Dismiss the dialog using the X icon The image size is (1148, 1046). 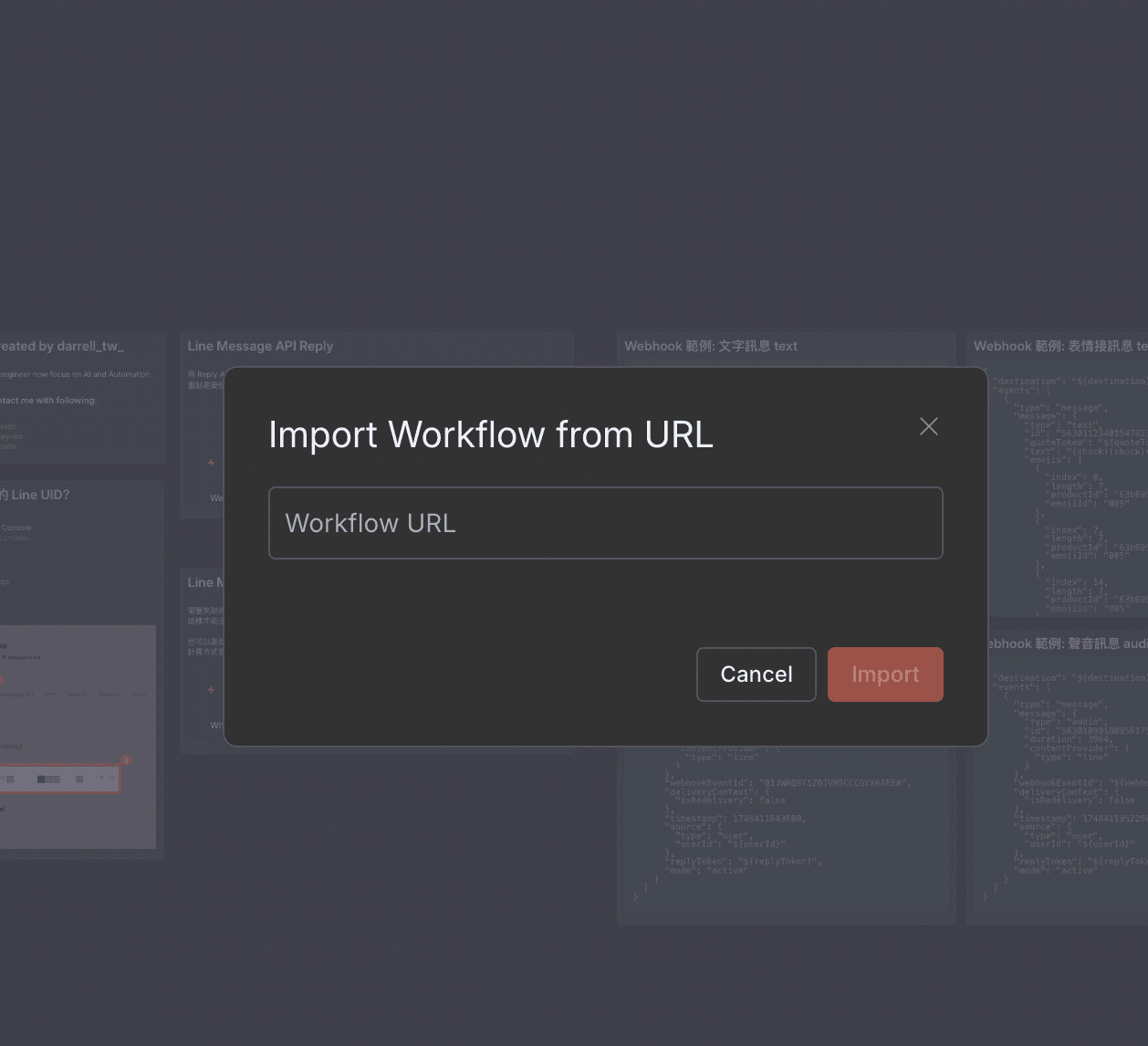click(x=928, y=425)
